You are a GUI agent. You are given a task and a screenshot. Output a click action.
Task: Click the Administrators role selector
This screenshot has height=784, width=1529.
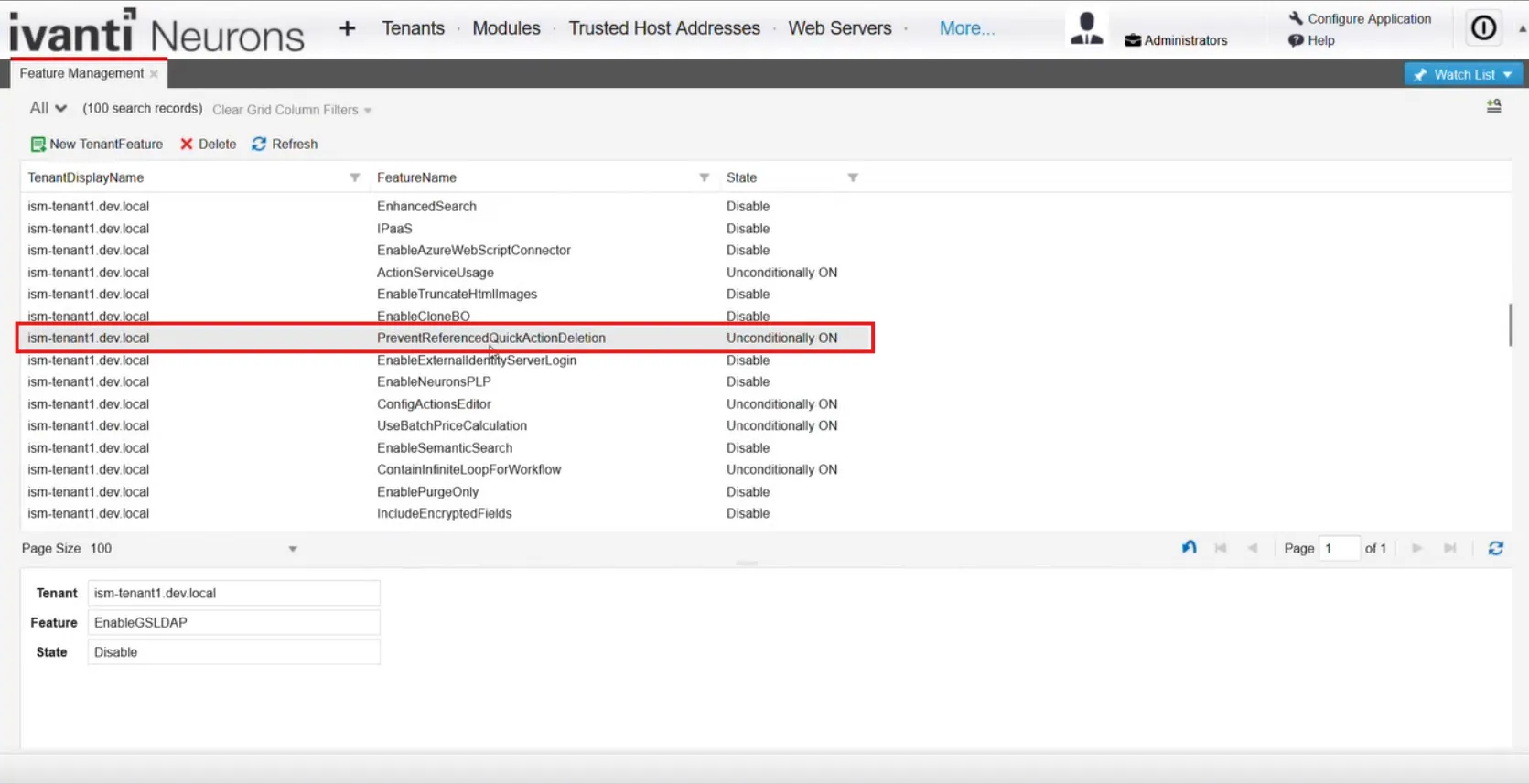click(x=1176, y=40)
